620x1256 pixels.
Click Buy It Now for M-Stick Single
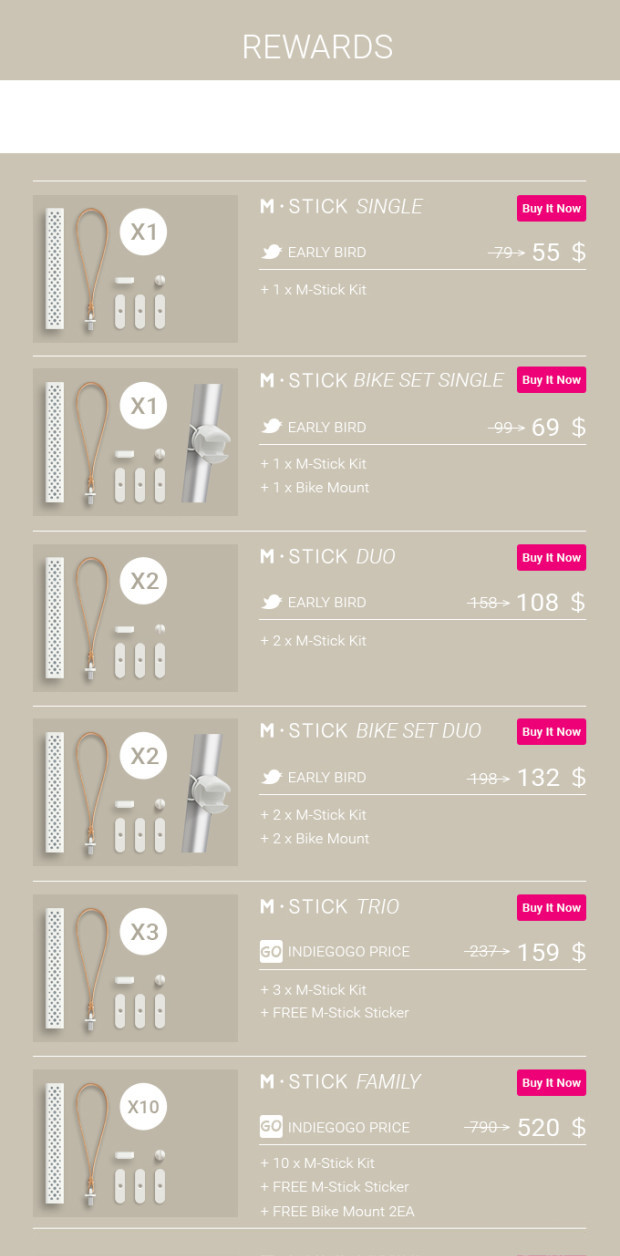(x=551, y=208)
